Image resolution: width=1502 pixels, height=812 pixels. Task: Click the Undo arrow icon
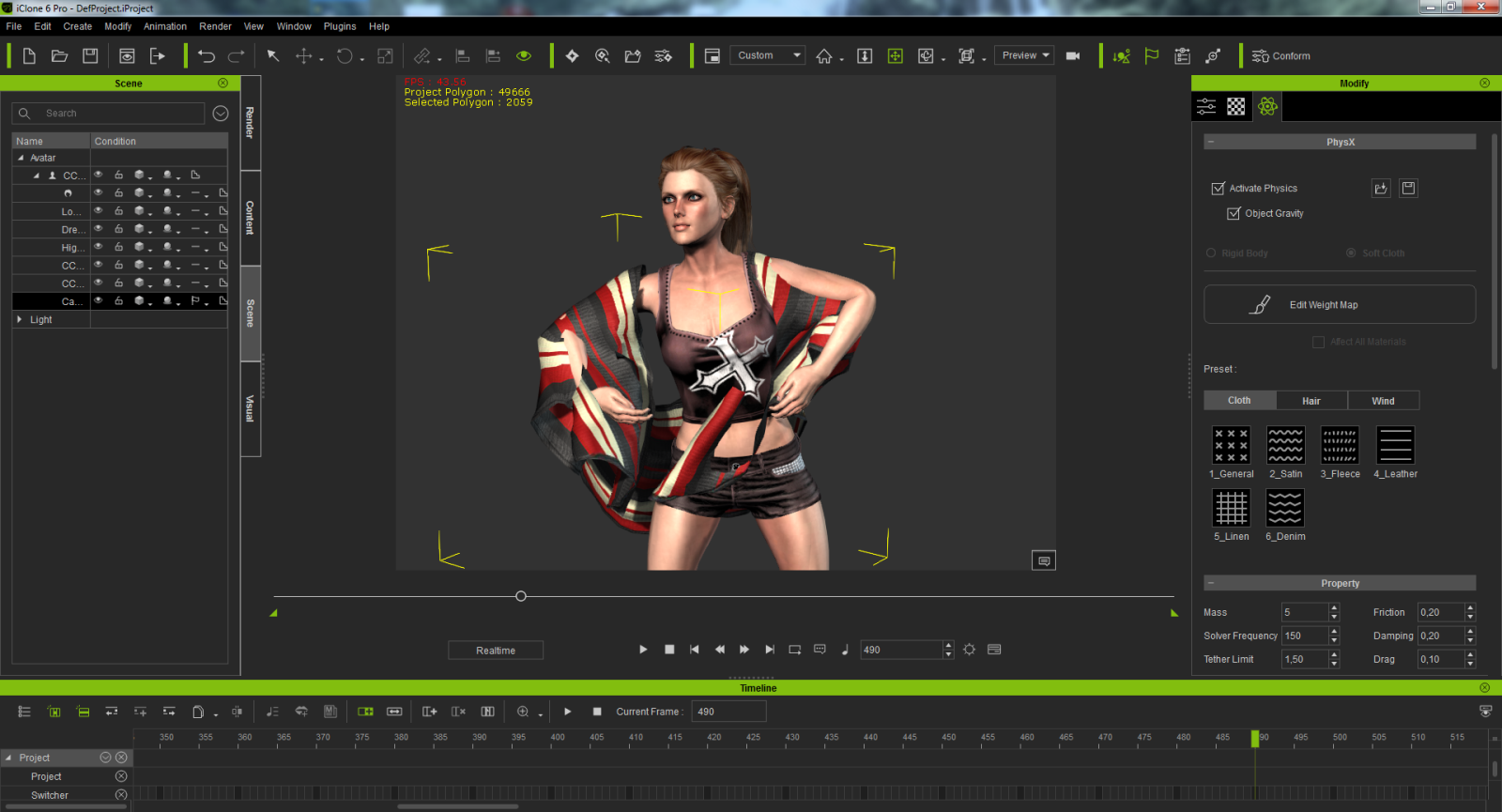pyautogui.click(x=207, y=56)
